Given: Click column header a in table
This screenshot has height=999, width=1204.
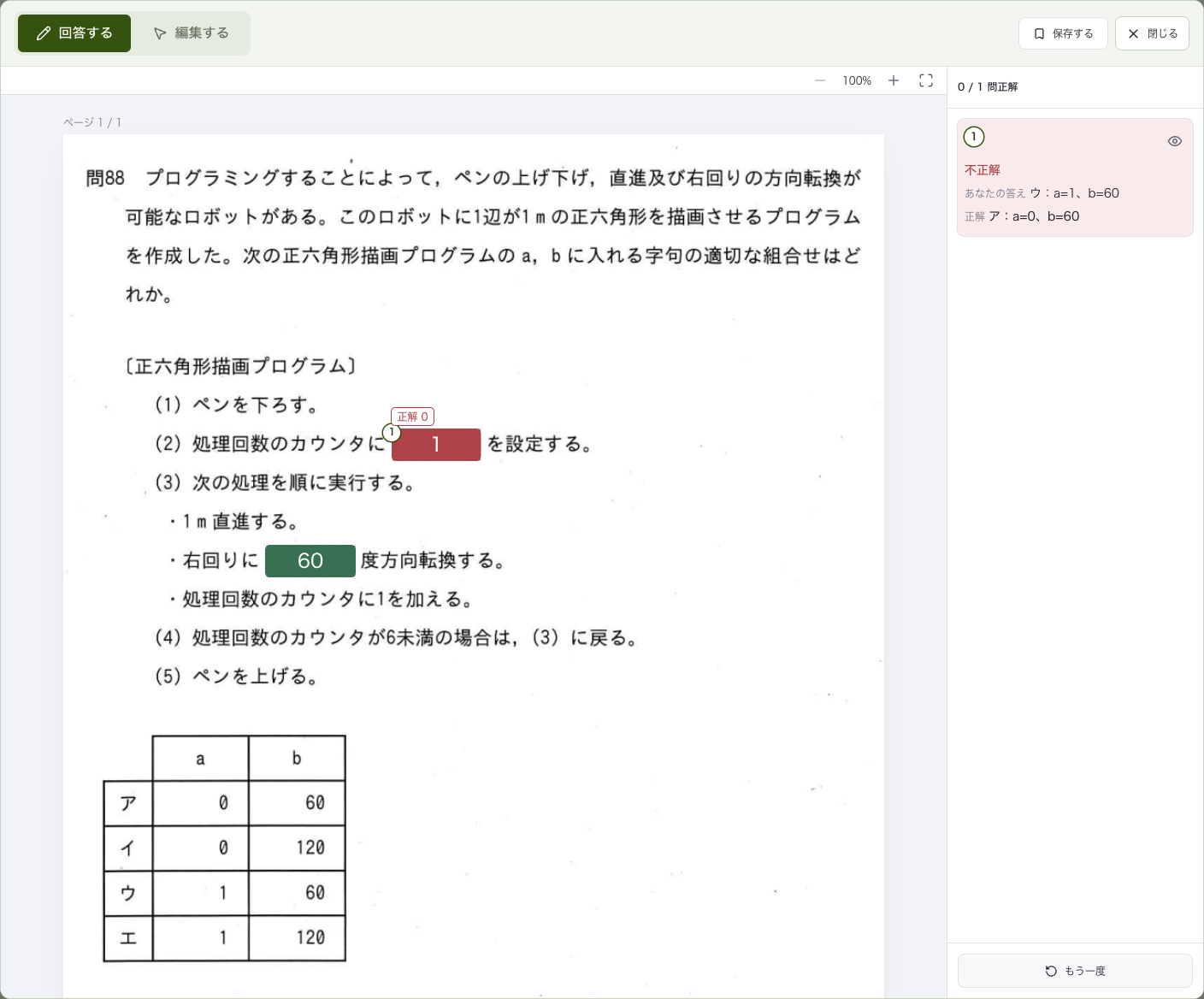Looking at the screenshot, I should pos(201,759).
